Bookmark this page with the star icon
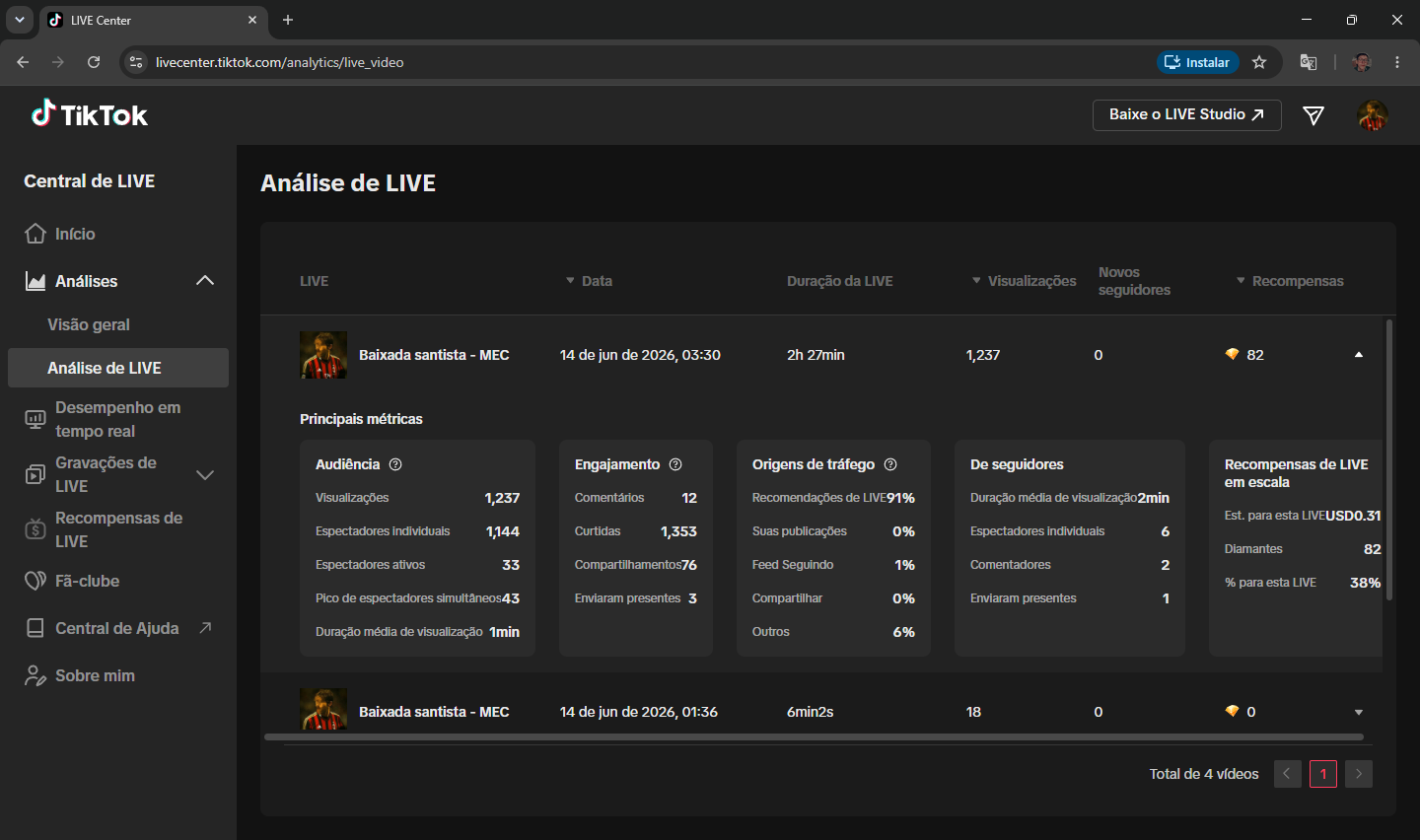 pos(1259,62)
